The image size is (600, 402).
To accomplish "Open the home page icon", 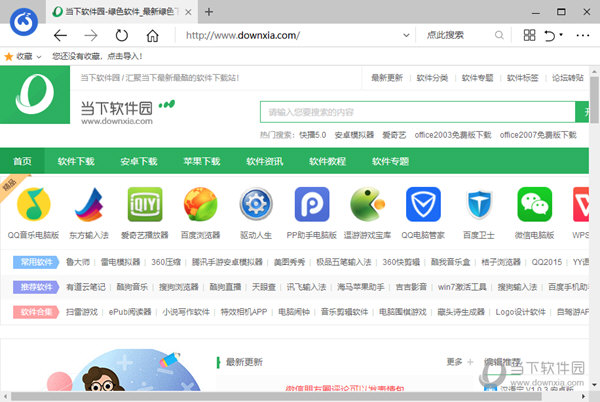I will [x=152, y=36].
